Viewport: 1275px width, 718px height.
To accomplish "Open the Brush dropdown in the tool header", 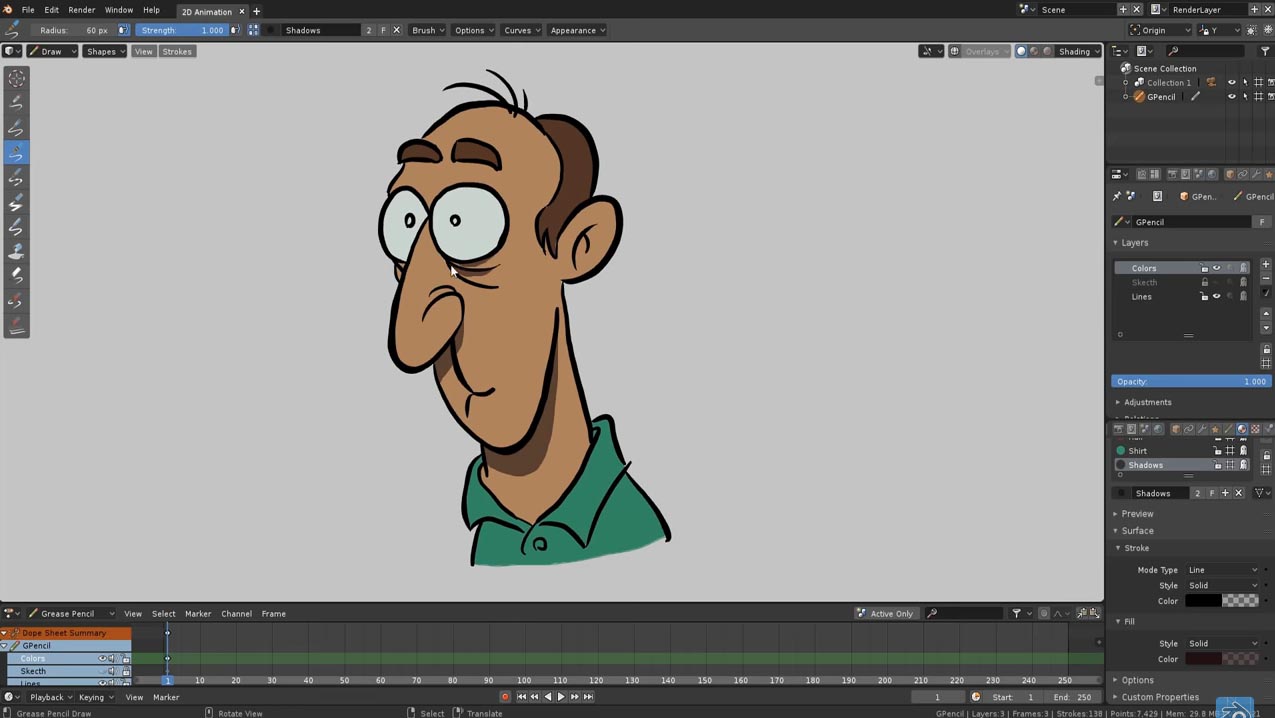I will [x=427, y=30].
